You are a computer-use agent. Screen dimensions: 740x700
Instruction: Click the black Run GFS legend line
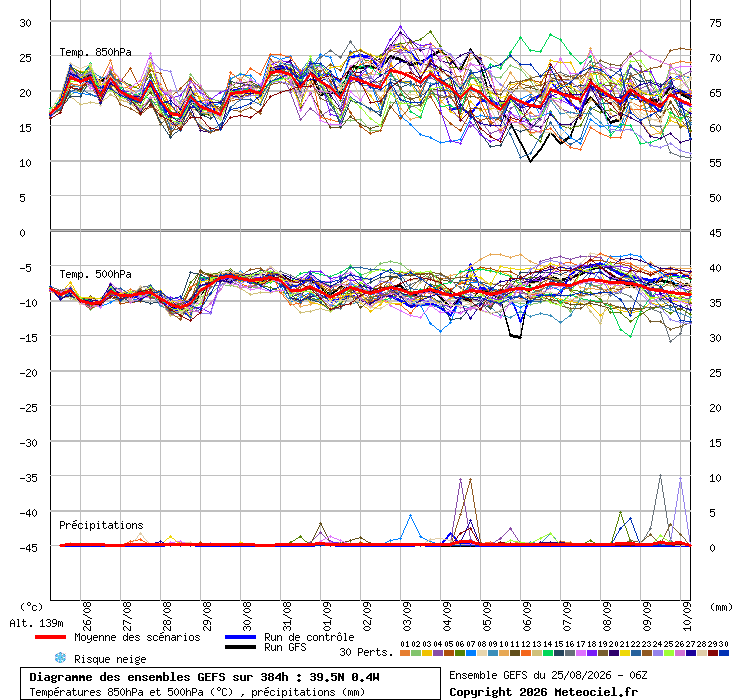[240, 647]
